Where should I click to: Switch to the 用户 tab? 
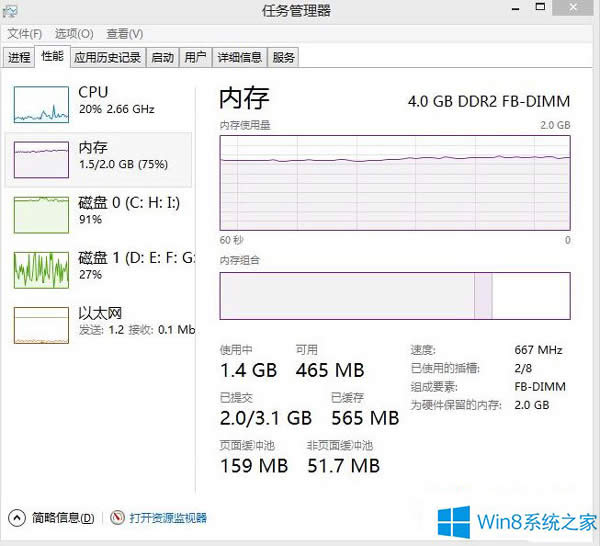tap(195, 58)
